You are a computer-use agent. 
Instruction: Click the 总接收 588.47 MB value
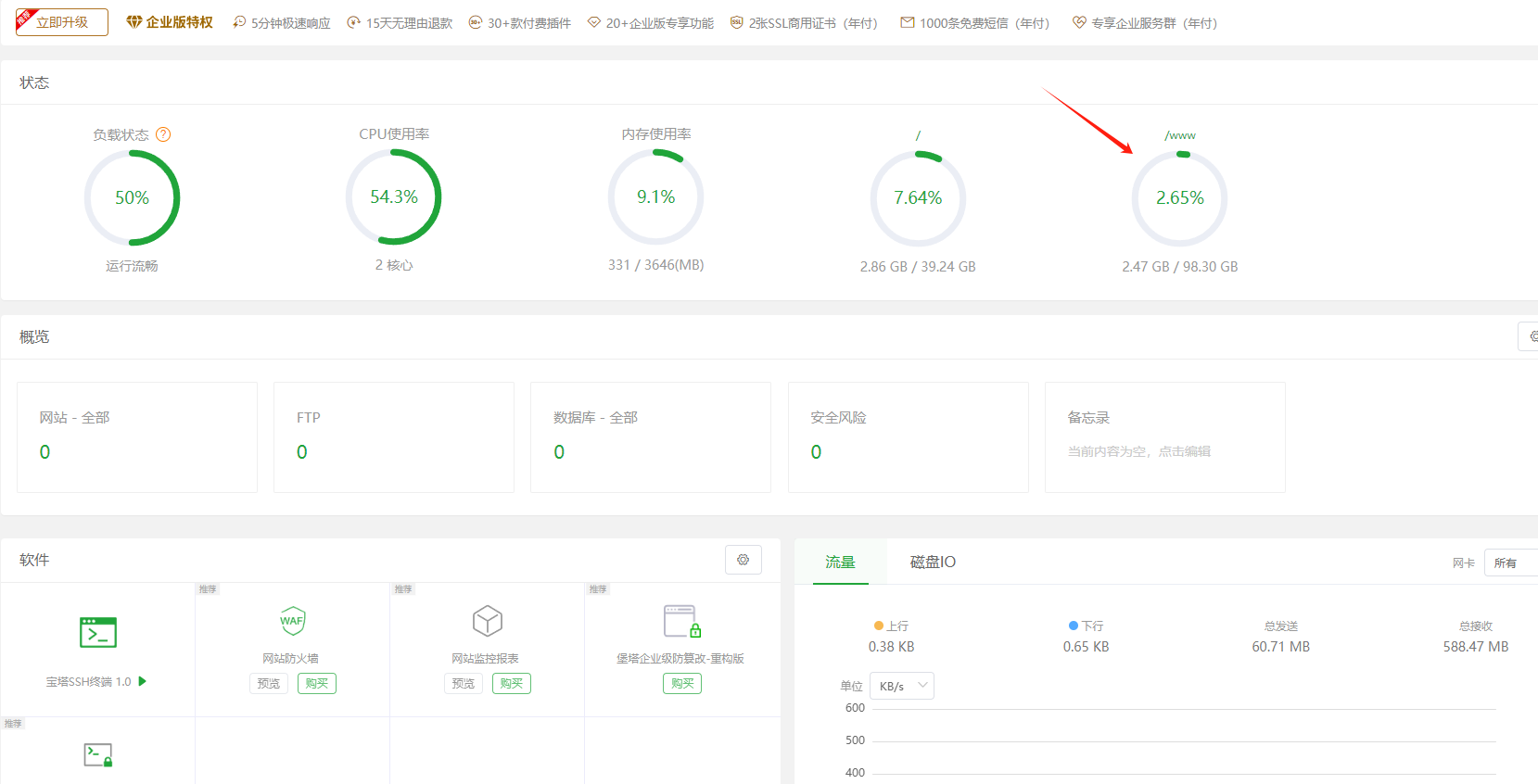[1476, 647]
